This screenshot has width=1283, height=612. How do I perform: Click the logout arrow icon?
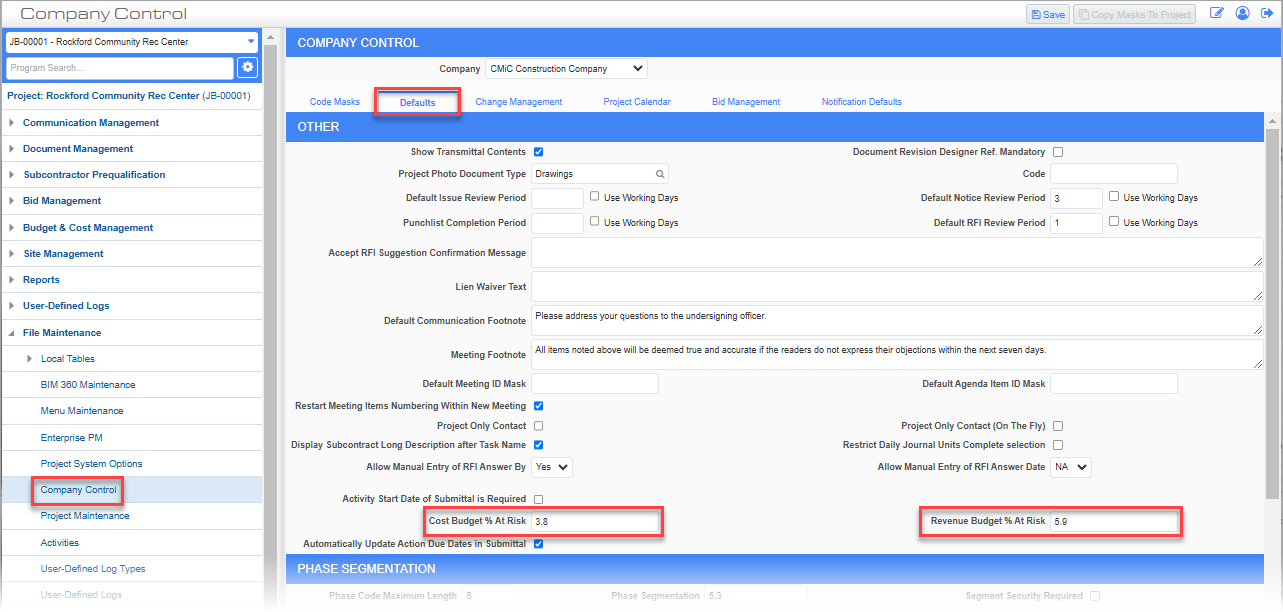(x=1268, y=14)
